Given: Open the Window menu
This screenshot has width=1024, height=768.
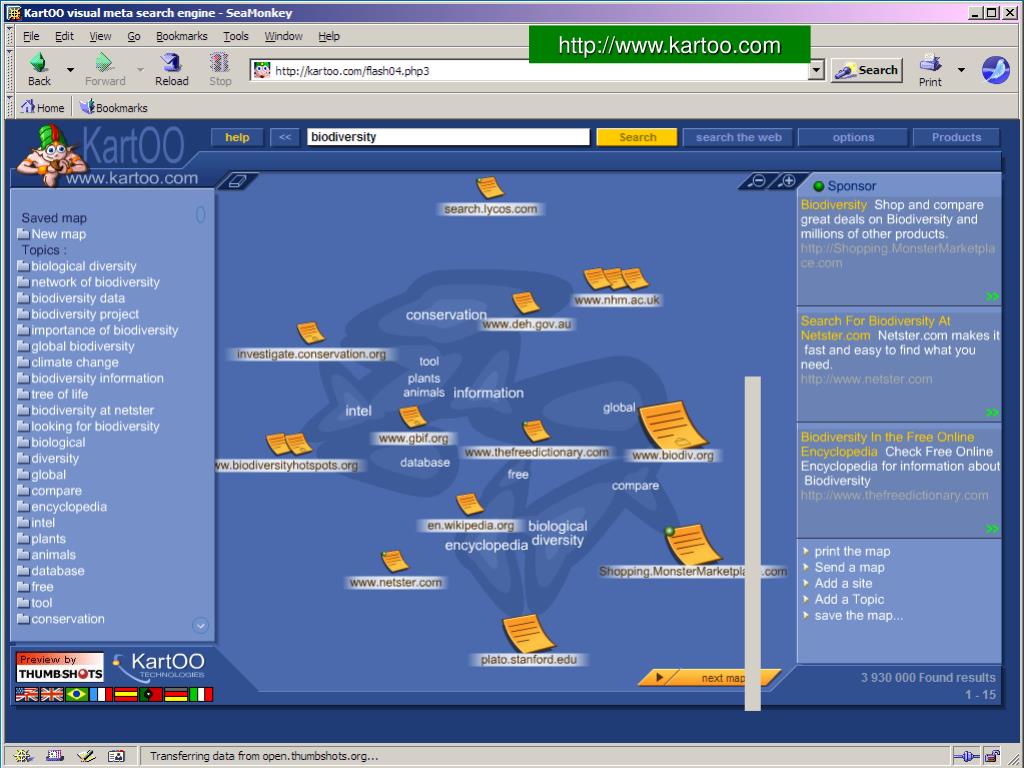Looking at the screenshot, I should click(283, 36).
